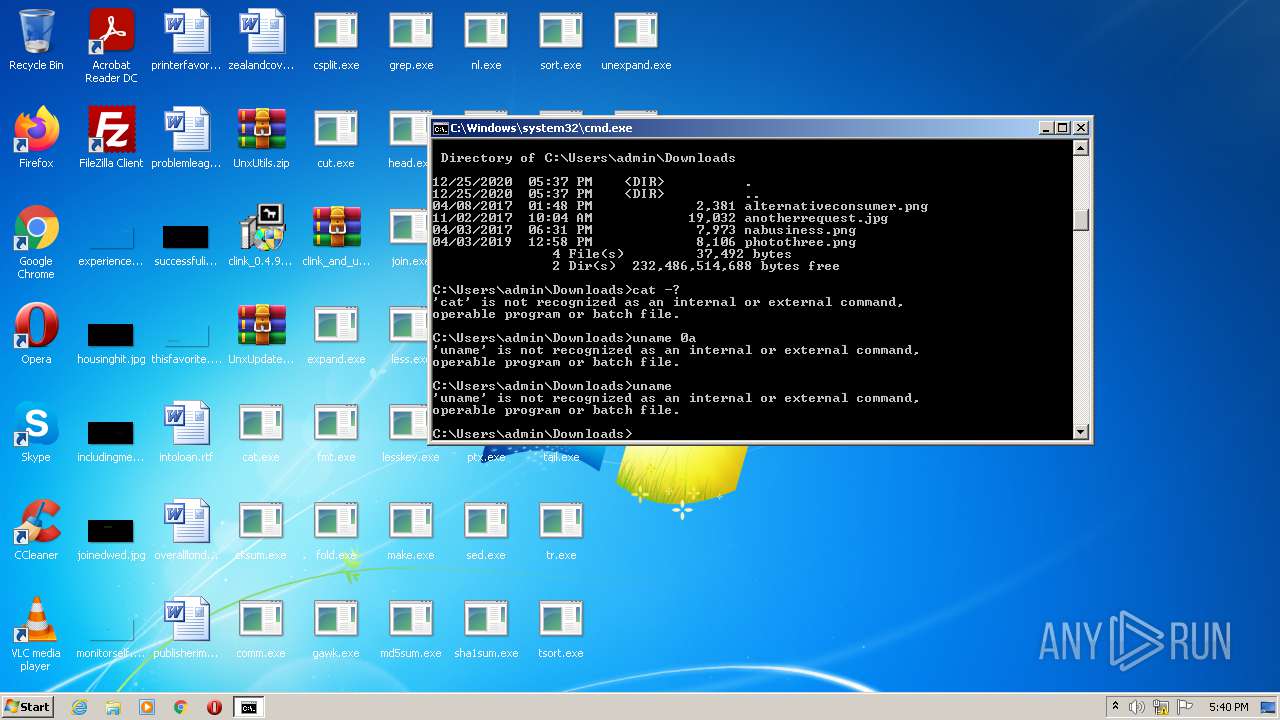Open Windows Explorer taskbar icon

[113, 707]
